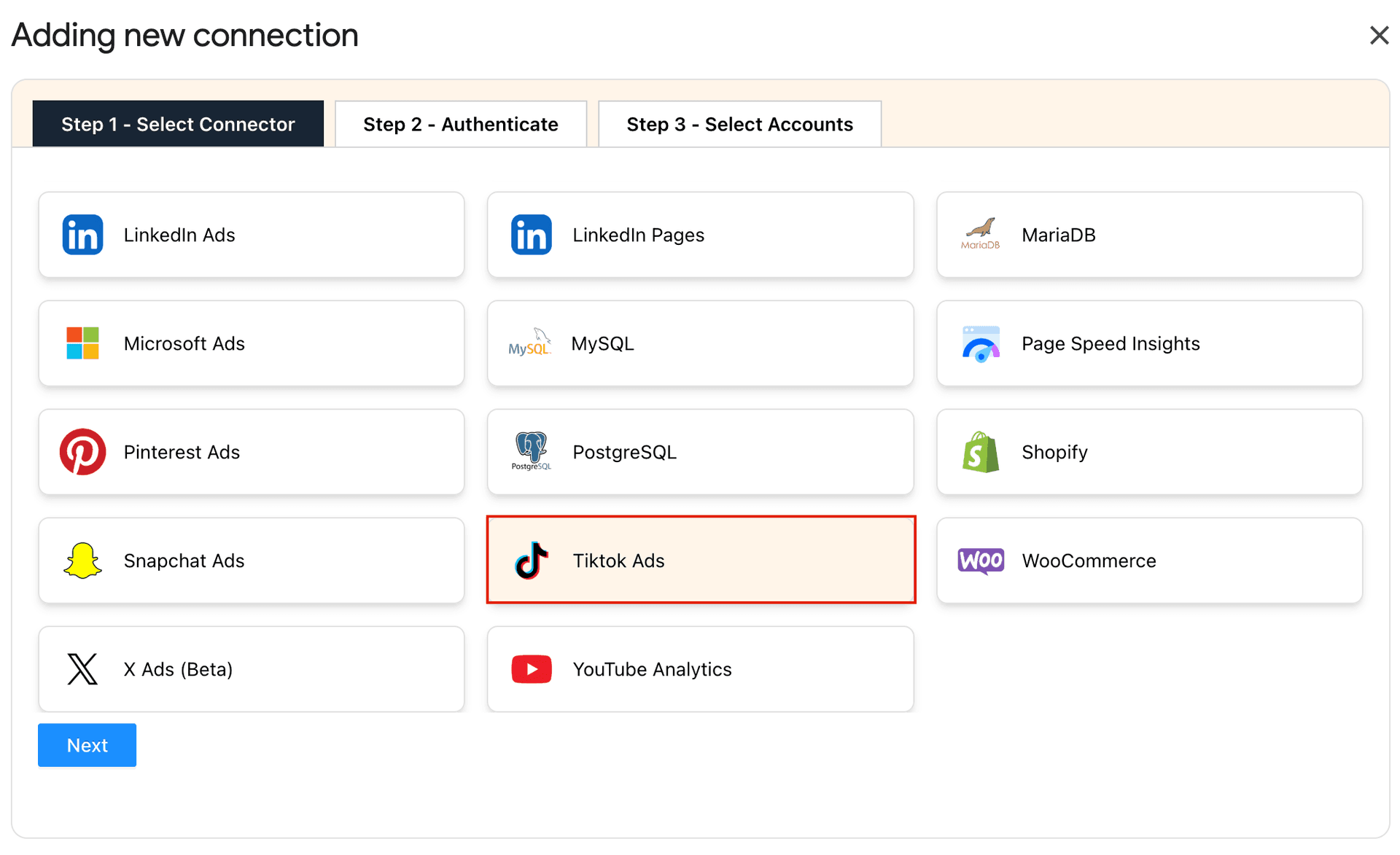This screenshot has width=1400, height=855.
Task: Click the LinkedIn Ads icon
Action: tap(82, 235)
